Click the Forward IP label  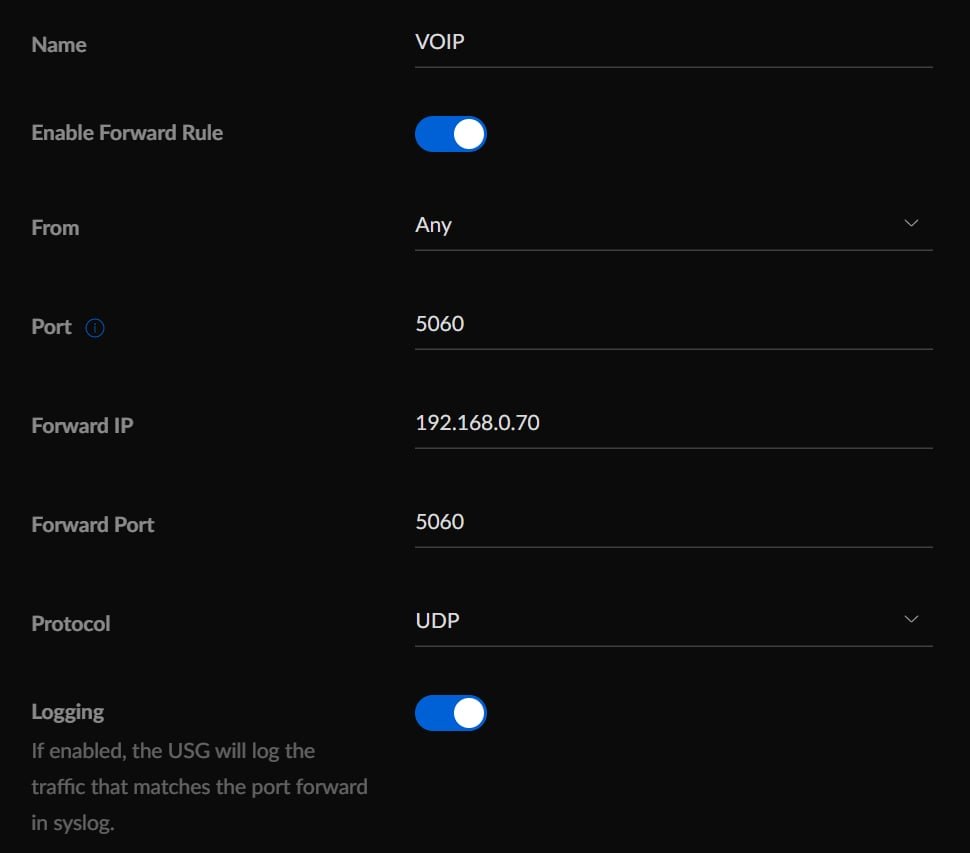click(x=82, y=426)
